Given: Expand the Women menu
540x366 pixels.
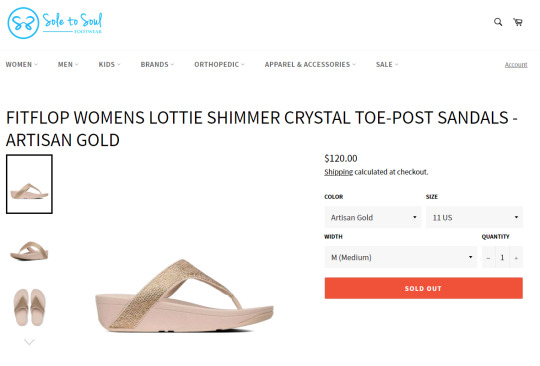Looking at the screenshot, I should pyautogui.click(x=22, y=64).
